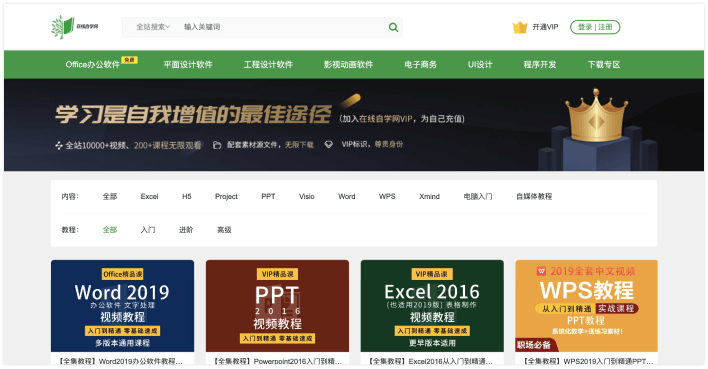Screen dimensions: 708x369
Task: Open the 工程设计软件 nav menu
Action: [x=268, y=65]
